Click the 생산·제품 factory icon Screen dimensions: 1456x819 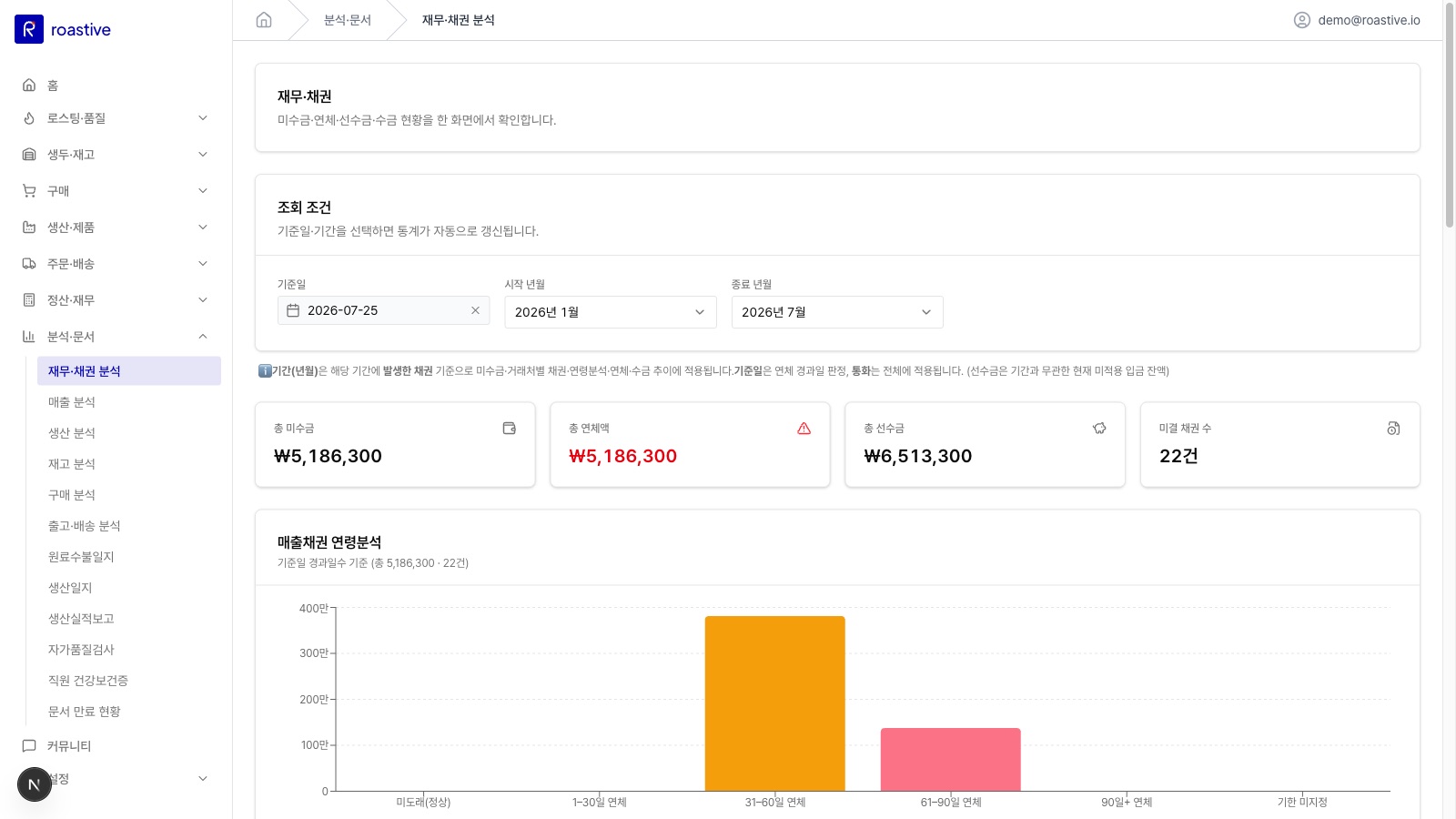point(29,227)
